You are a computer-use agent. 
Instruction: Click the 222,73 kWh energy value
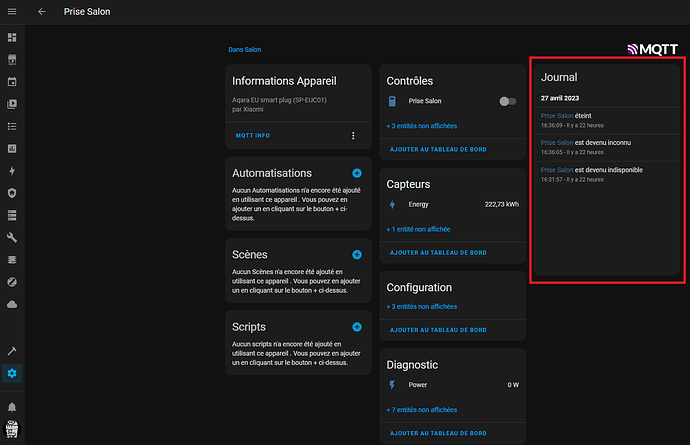tap(502, 204)
